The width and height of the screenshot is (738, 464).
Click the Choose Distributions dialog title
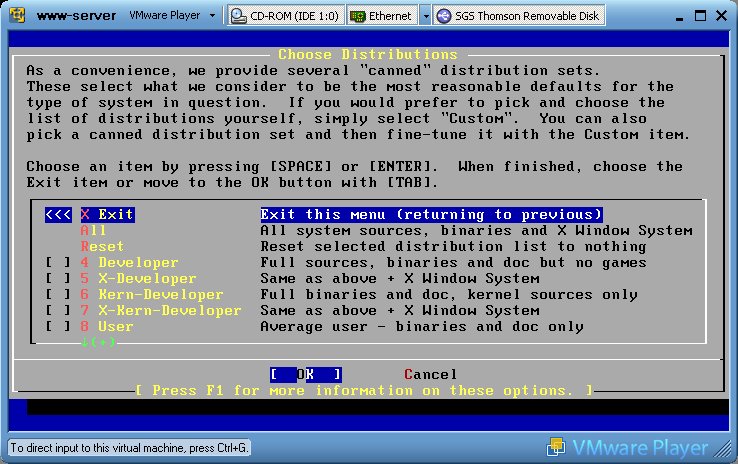[x=368, y=55]
